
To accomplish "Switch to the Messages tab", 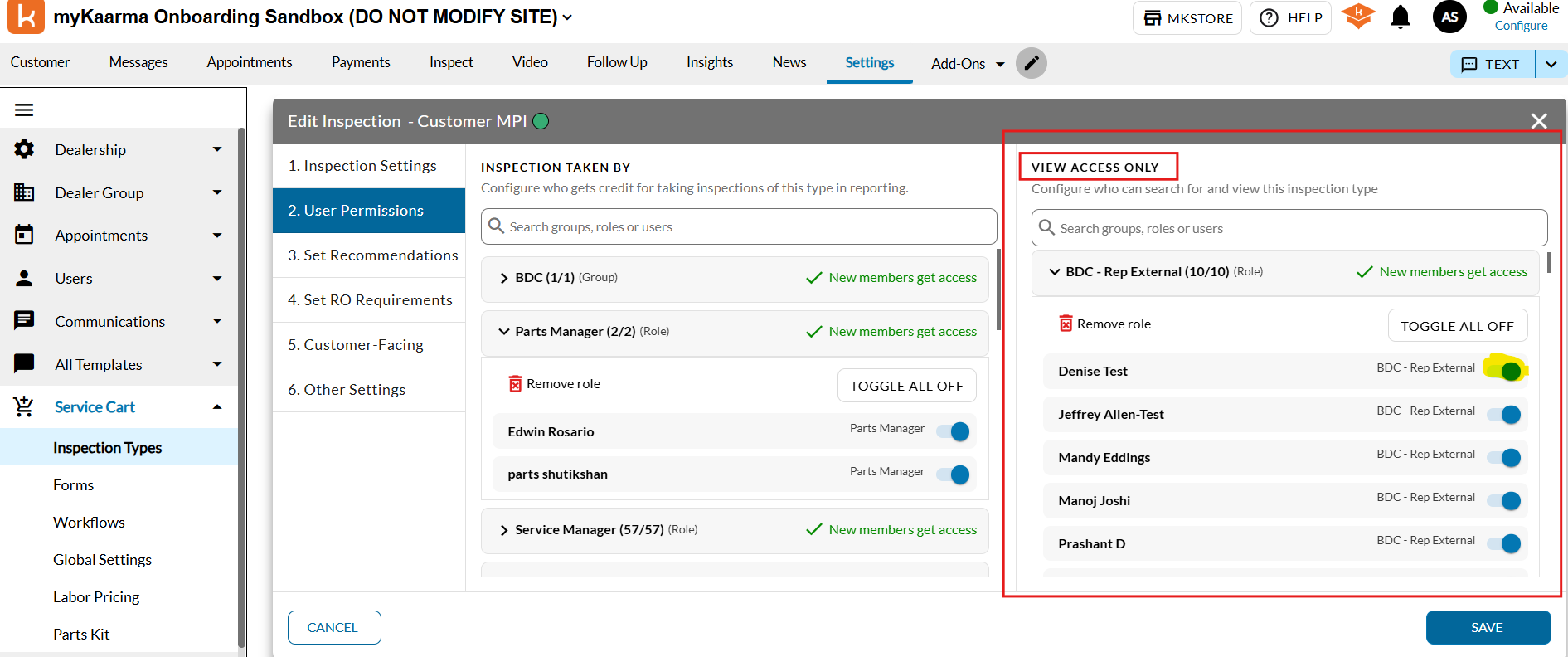I will coord(138,62).
